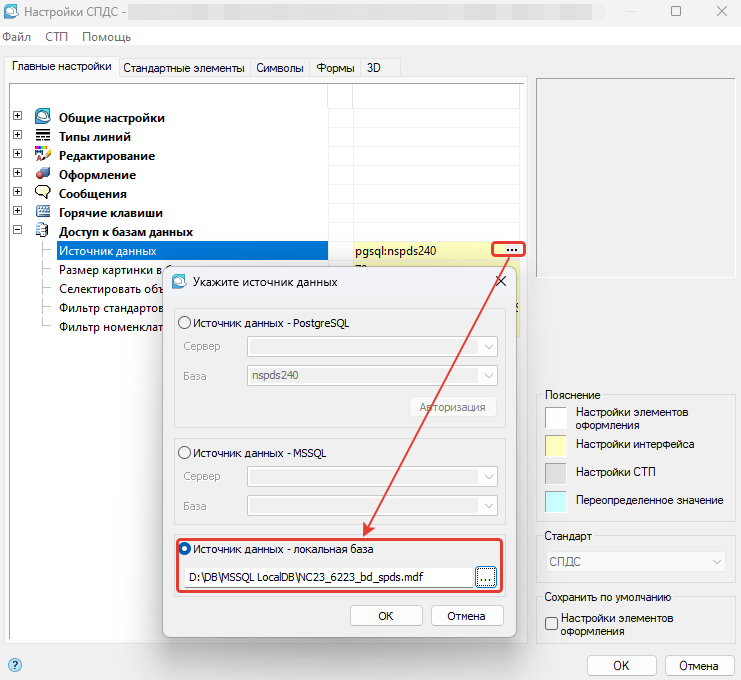
Task: Click the Редактирование icon
Action: tap(43, 156)
